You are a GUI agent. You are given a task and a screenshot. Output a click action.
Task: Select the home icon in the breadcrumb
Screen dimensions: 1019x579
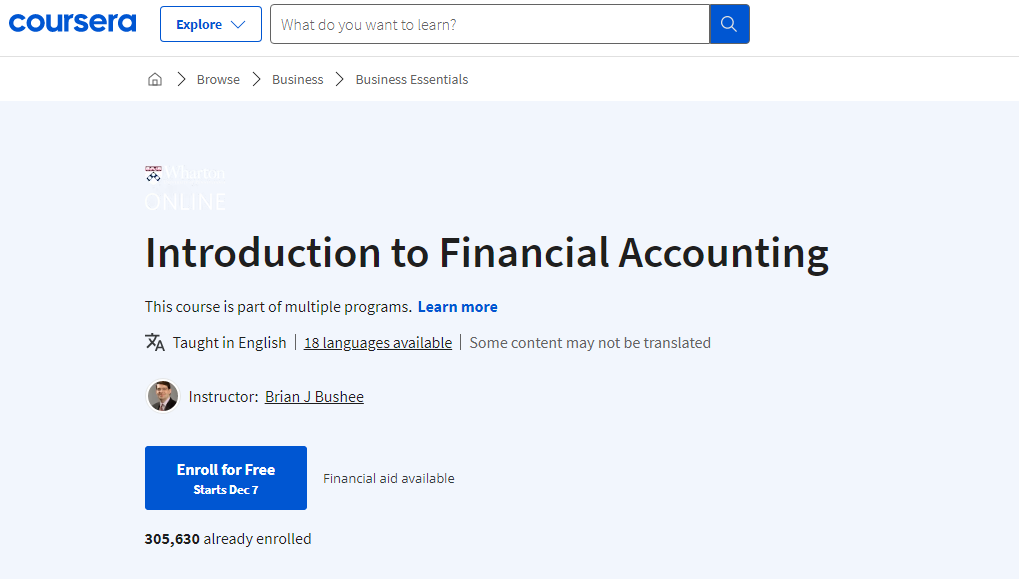coord(155,78)
